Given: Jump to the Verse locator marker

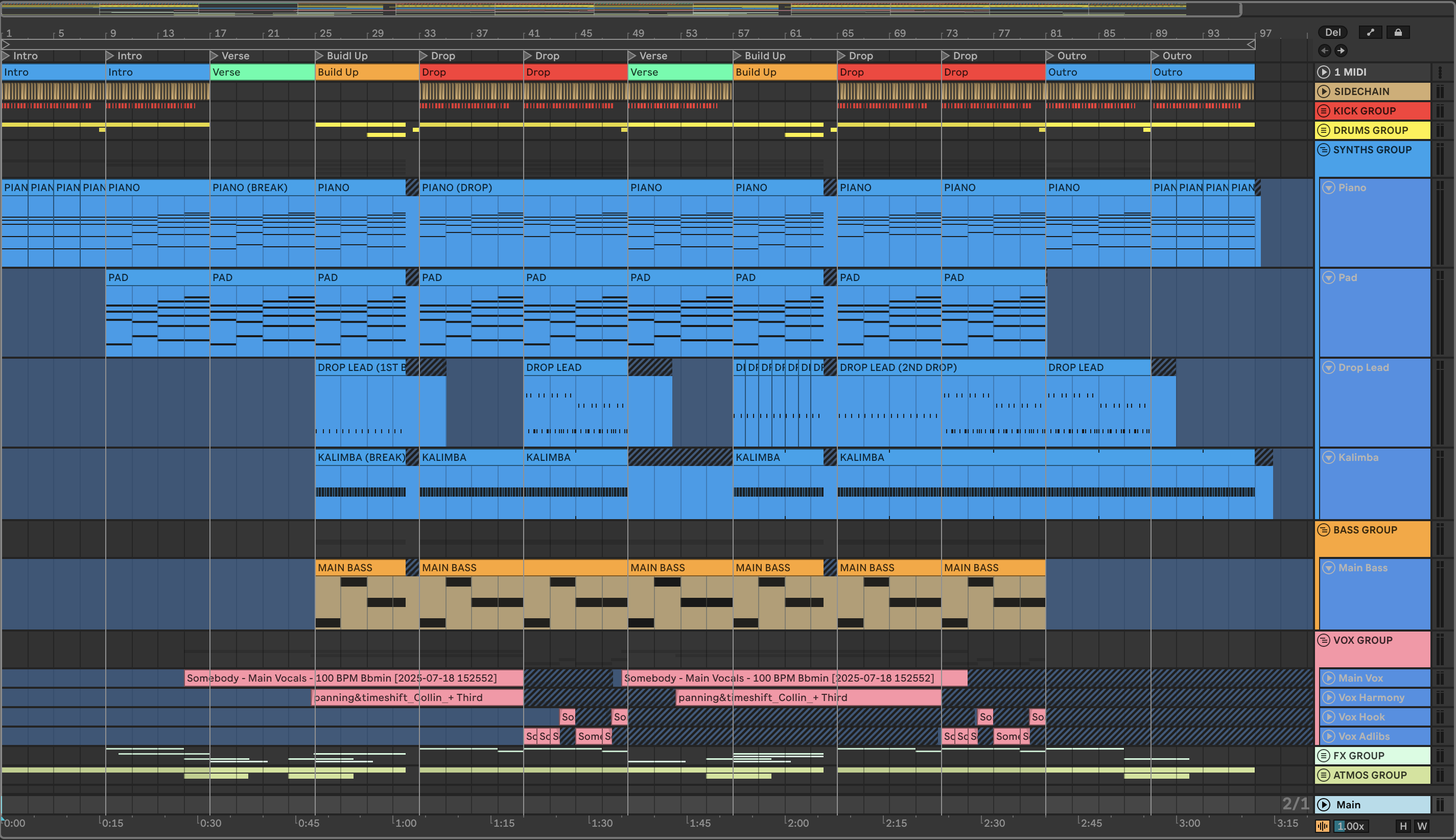Looking at the screenshot, I should pos(214,56).
